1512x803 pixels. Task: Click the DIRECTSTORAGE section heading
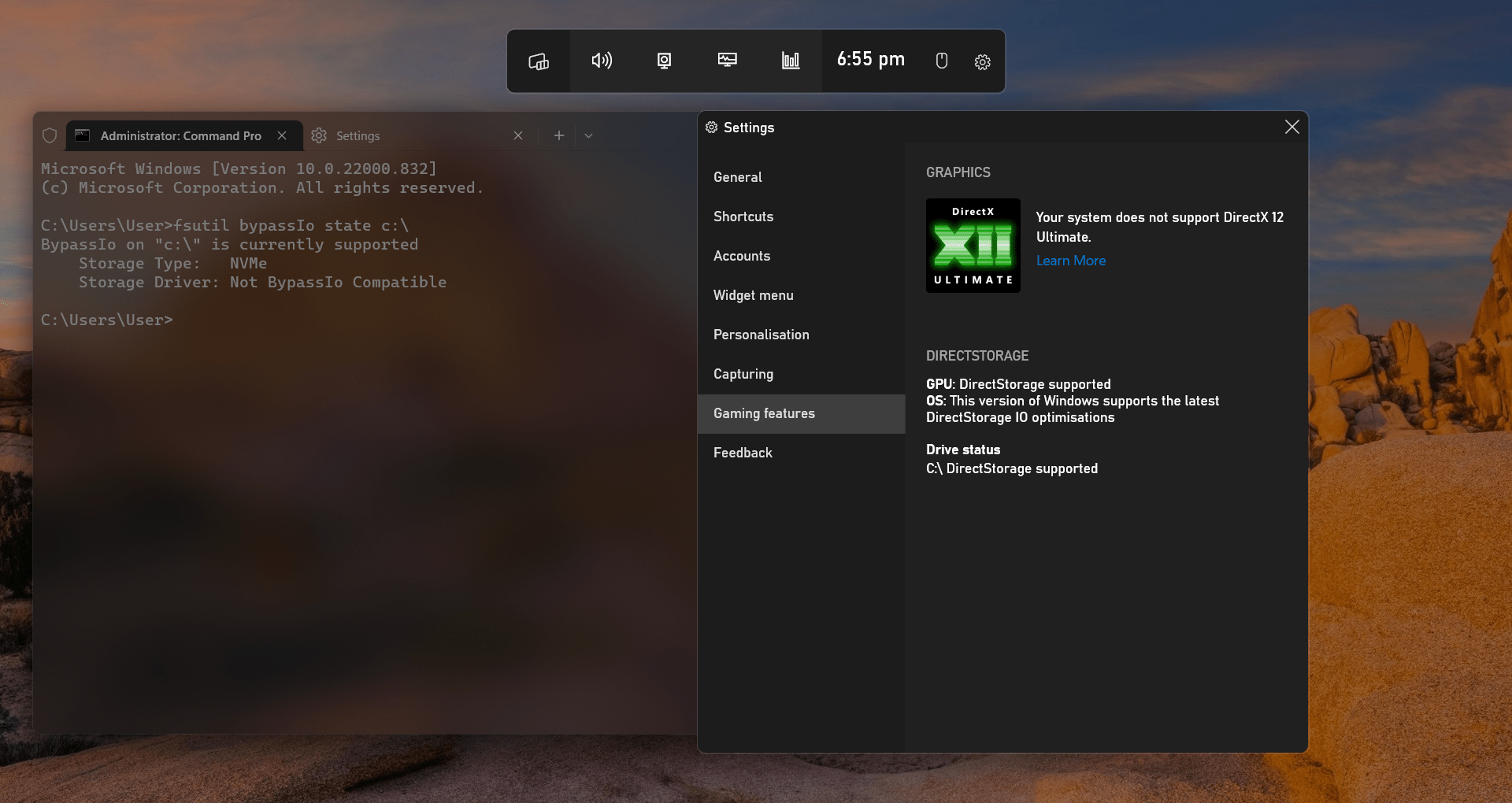click(977, 356)
